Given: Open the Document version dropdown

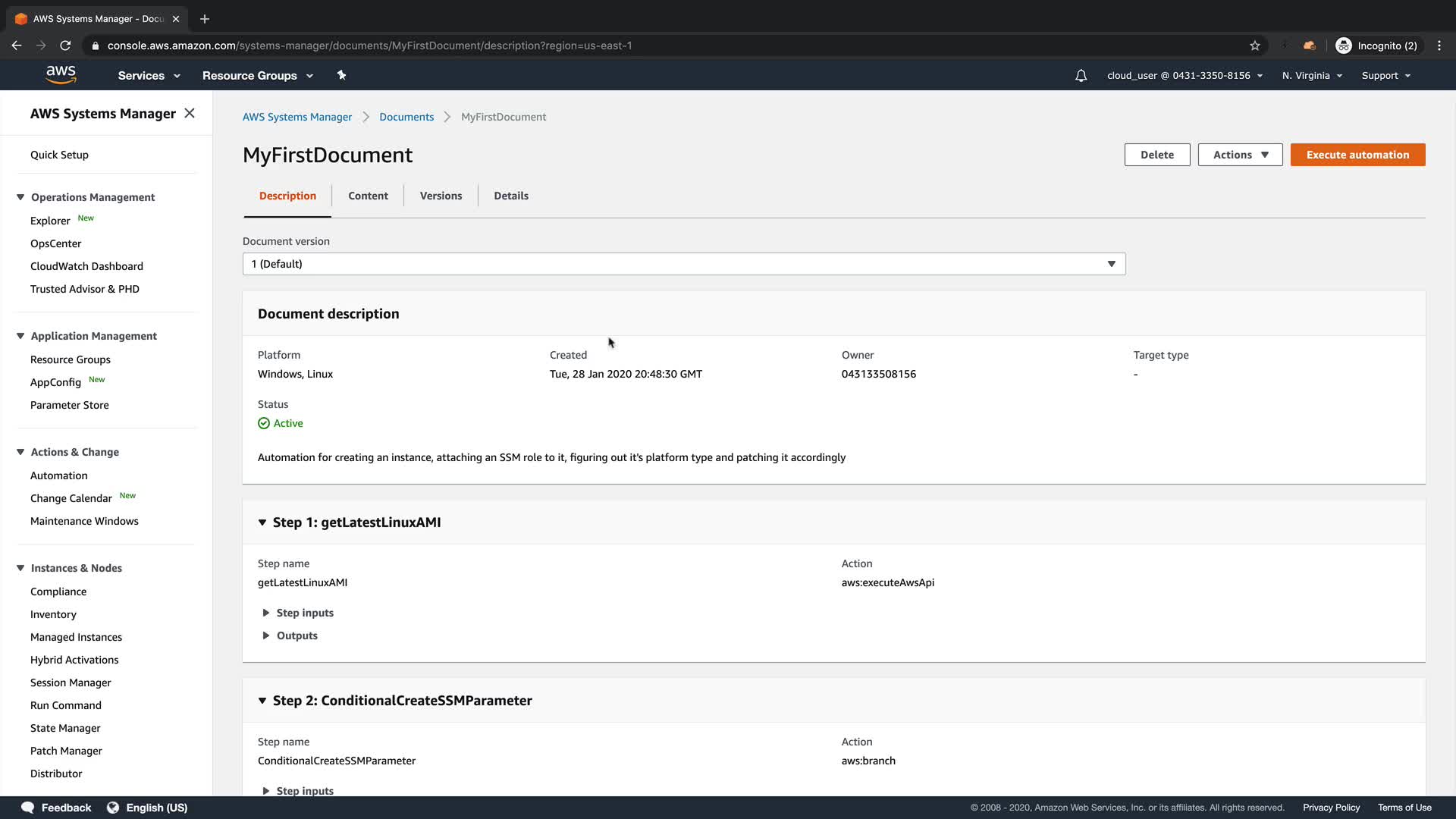Looking at the screenshot, I should pos(683,264).
